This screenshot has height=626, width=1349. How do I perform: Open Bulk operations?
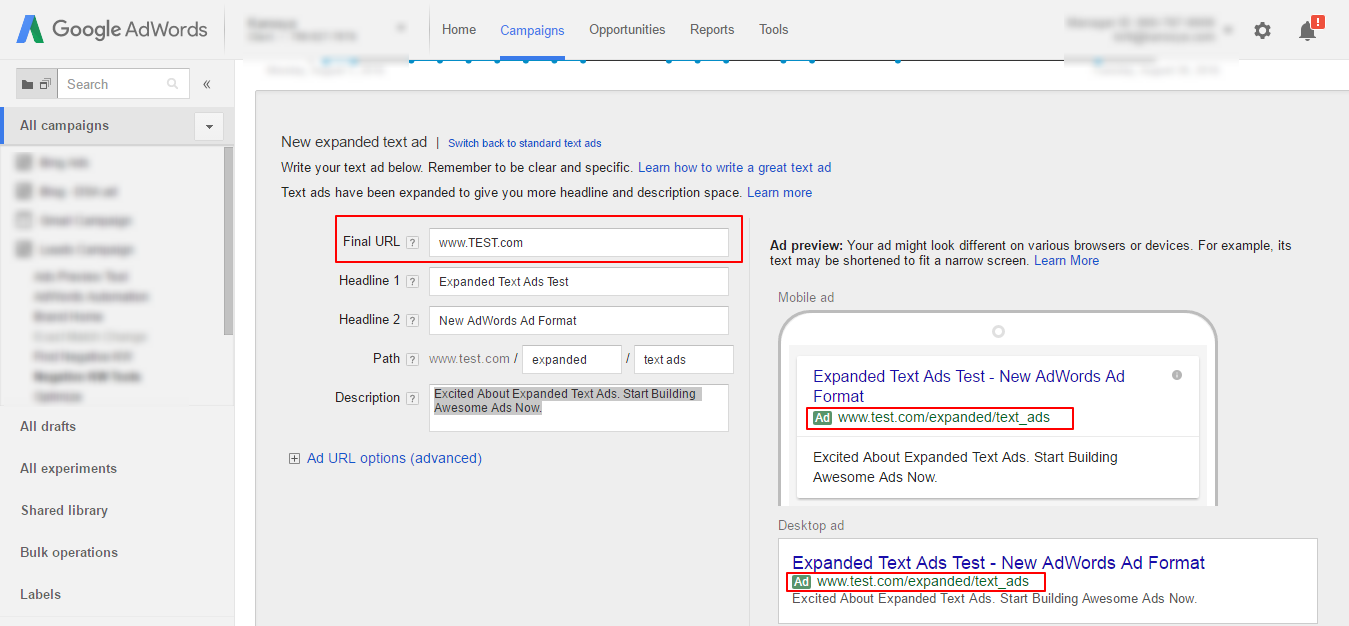[69, 552]
